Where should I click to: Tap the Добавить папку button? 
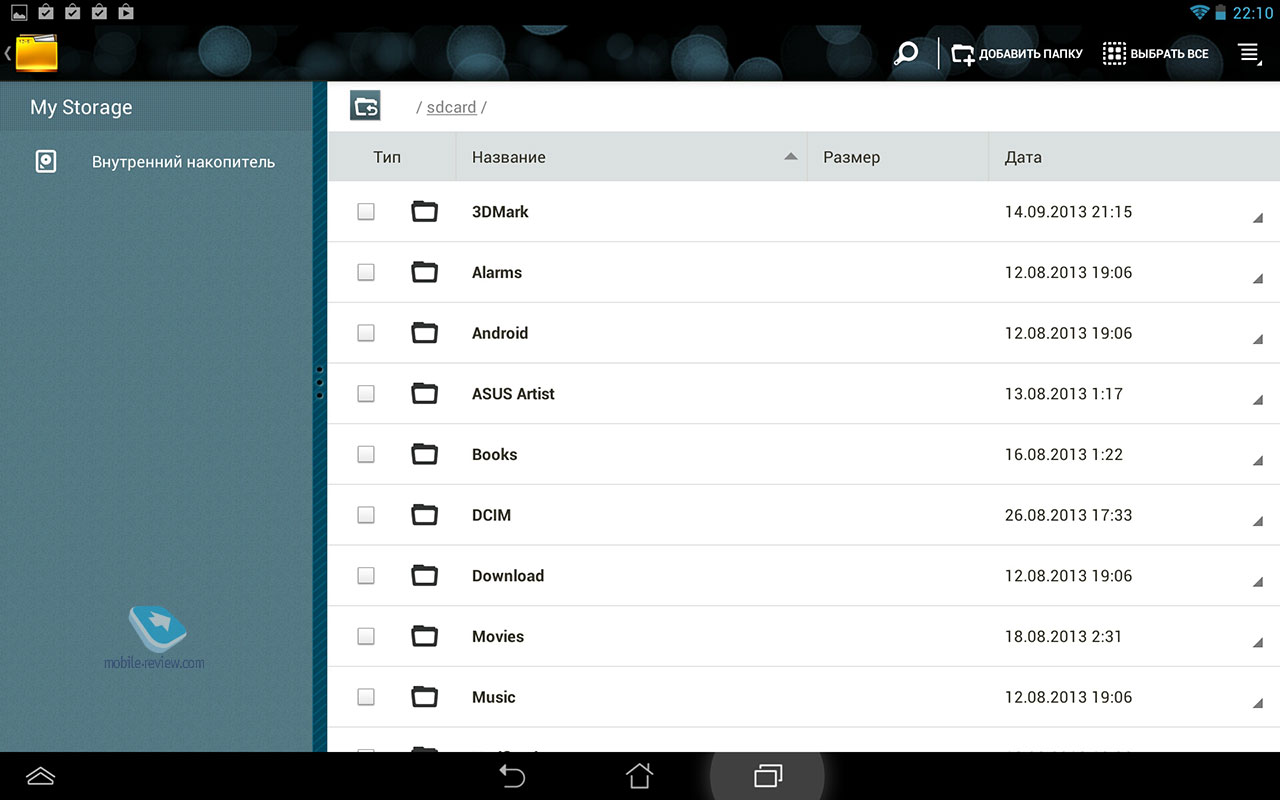tap(1017, 54)
